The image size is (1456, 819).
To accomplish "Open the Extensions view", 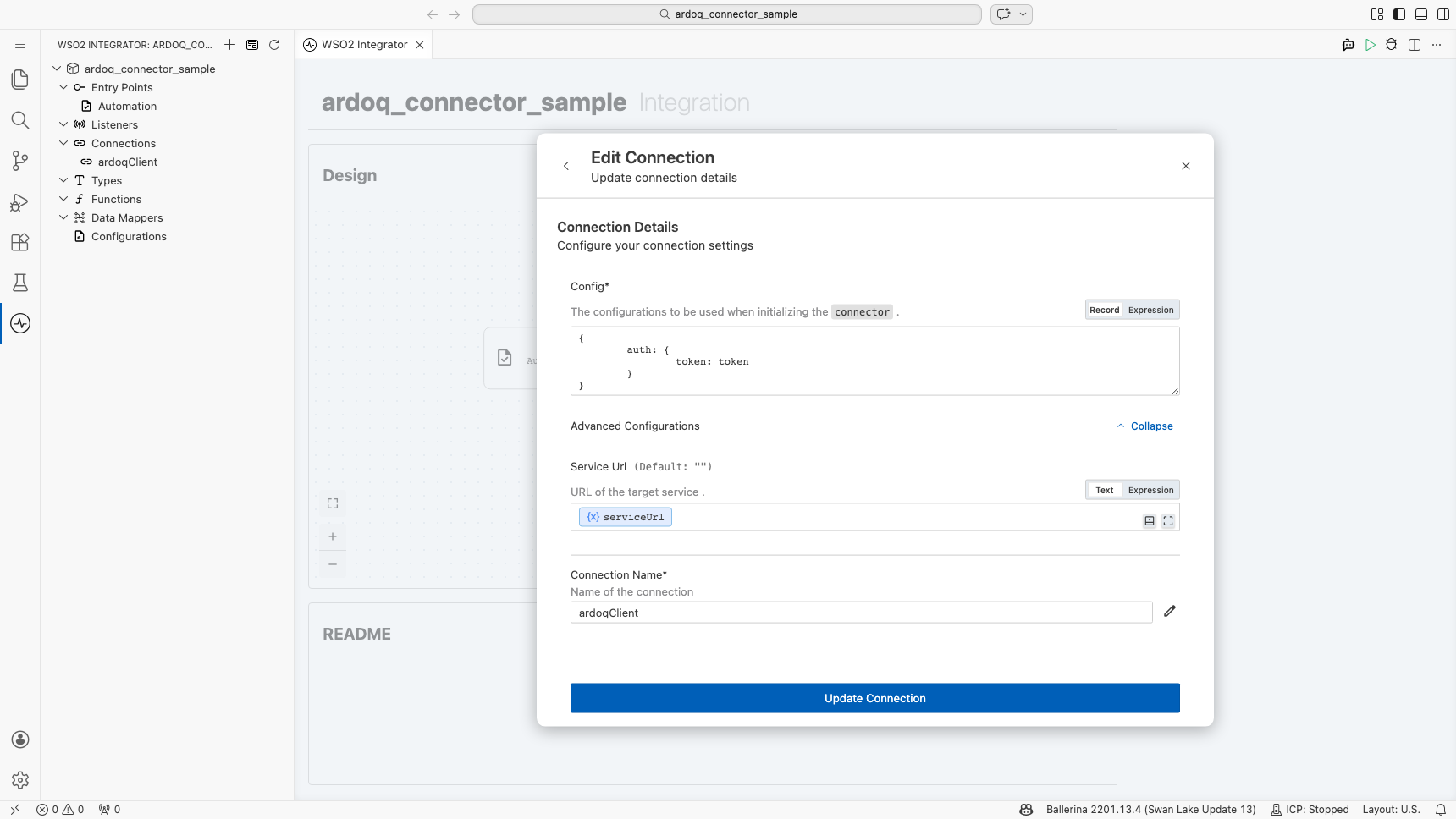I will (20, 242).
